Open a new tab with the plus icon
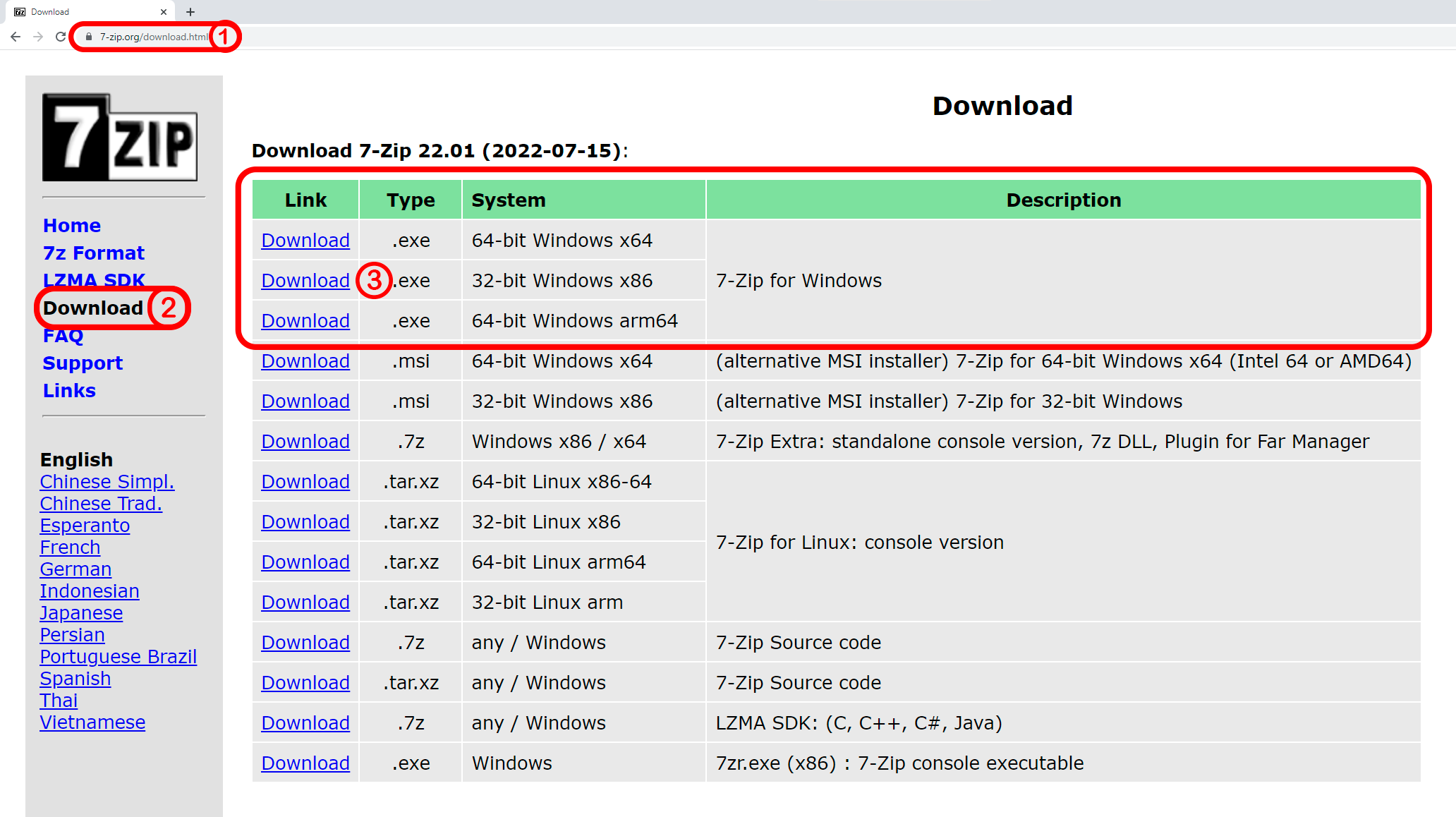Image resolution: width=1456 pixels, height=817 pixels. coord(190,12)
